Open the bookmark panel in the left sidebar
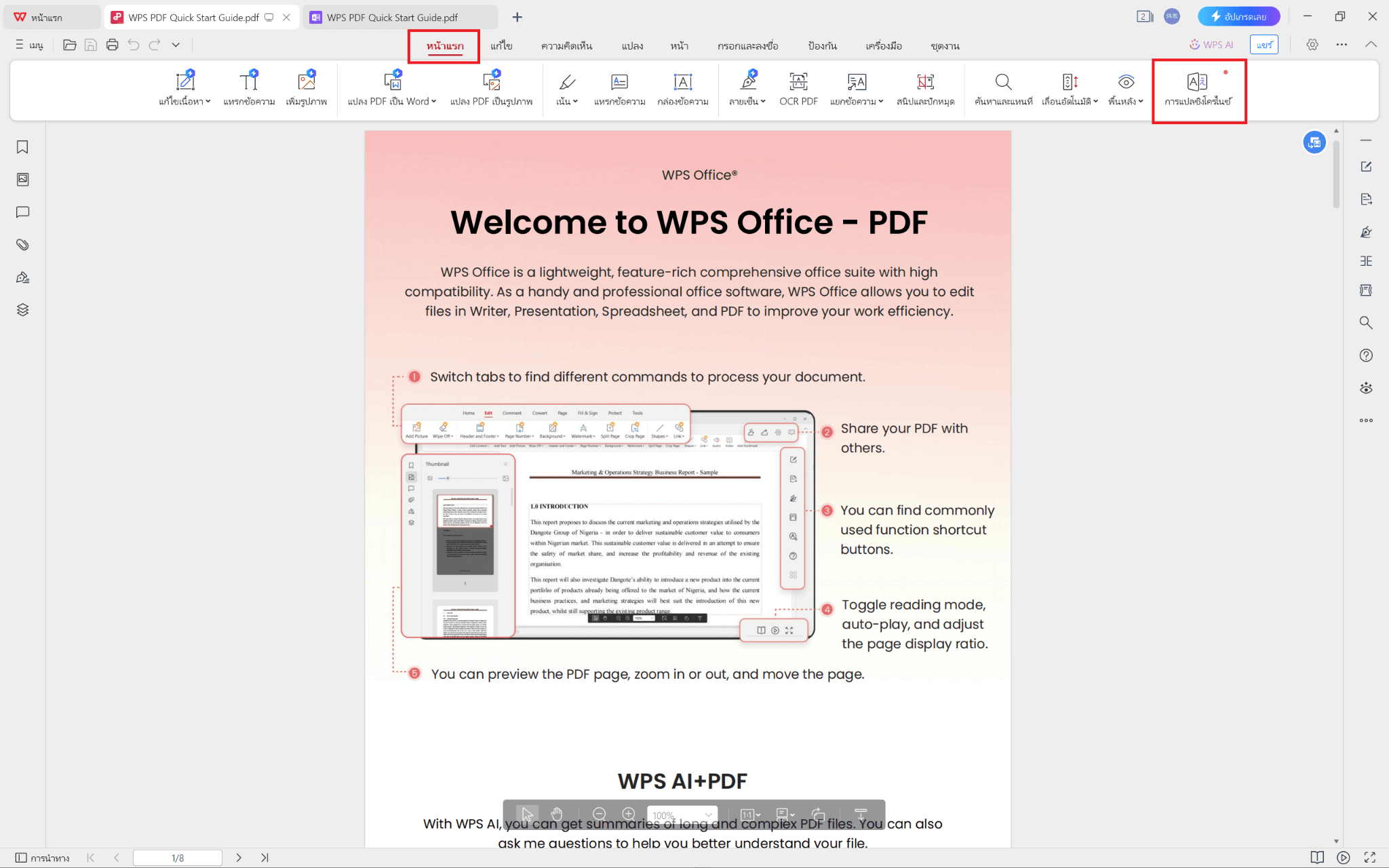Viewport: 1389px width, 868px height. pyautogui.click(x=22, y=147)
